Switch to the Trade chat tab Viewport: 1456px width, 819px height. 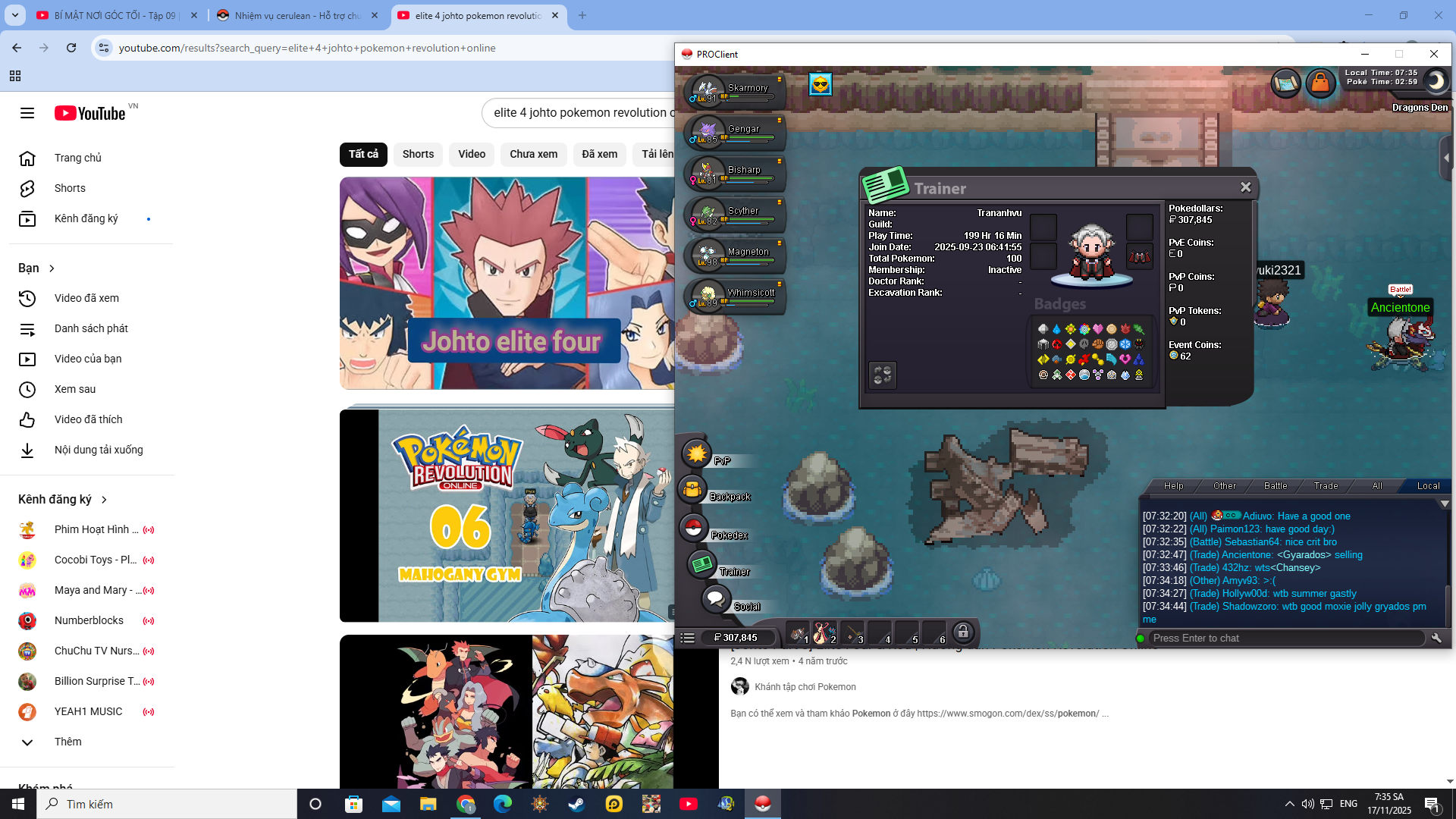pyautogui.click(x=1326, y=486)
